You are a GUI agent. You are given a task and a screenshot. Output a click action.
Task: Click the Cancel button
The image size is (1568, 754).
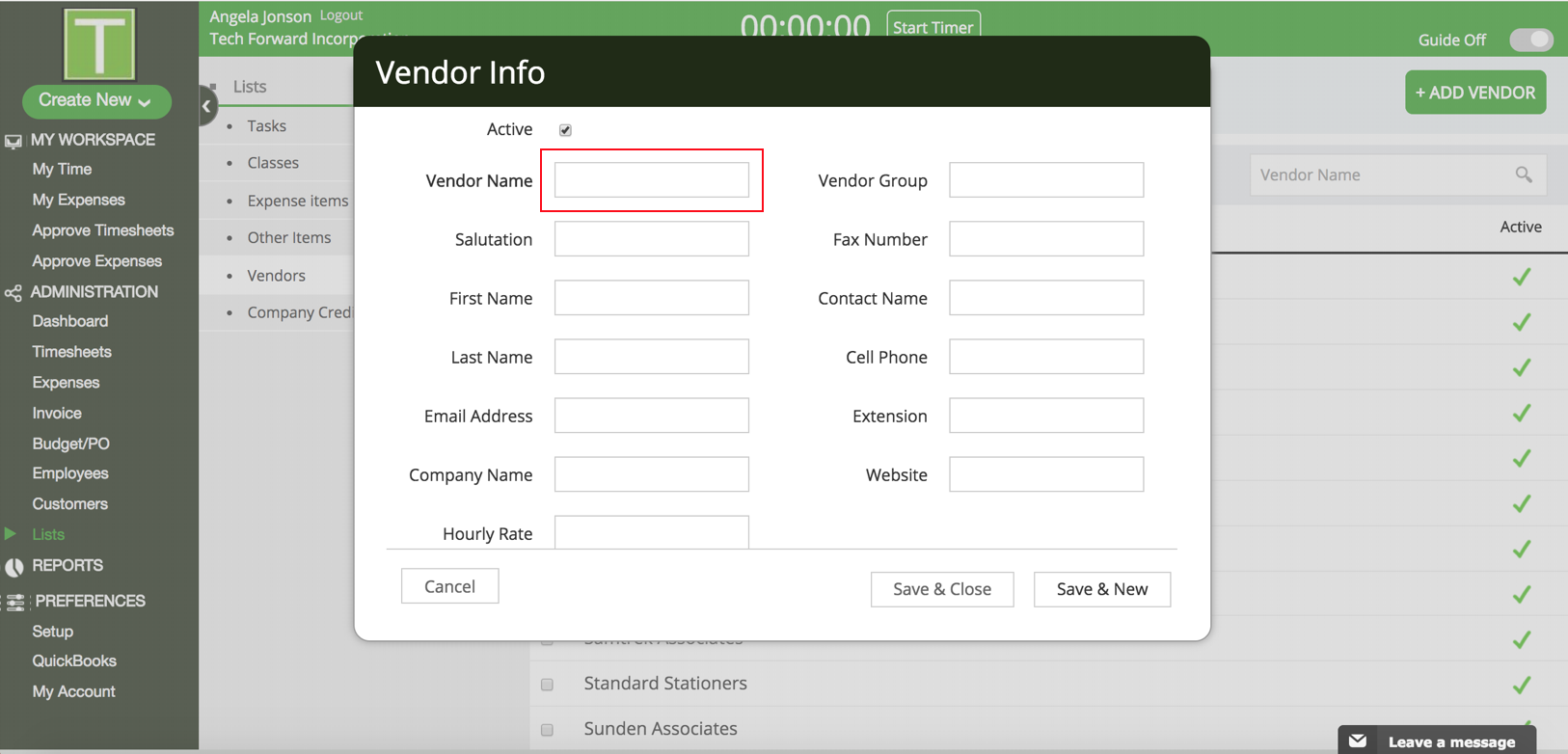click(x=450, y=586)
